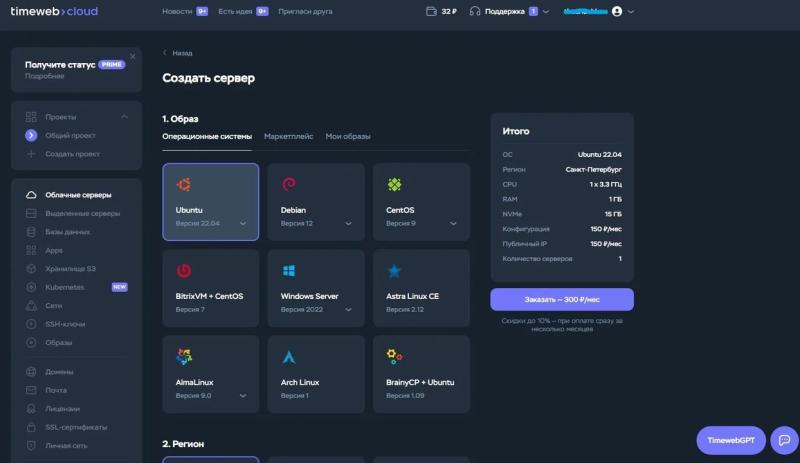Collapse the Проекты section chevron
Screen dimensions: 800x463
124,117
